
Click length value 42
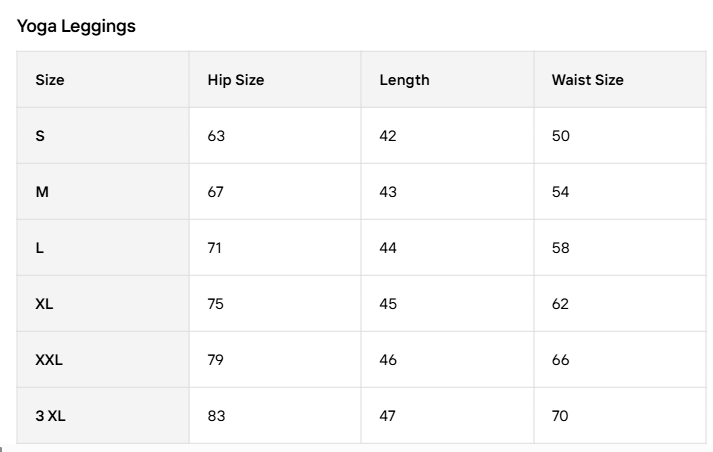click(388, 136)
